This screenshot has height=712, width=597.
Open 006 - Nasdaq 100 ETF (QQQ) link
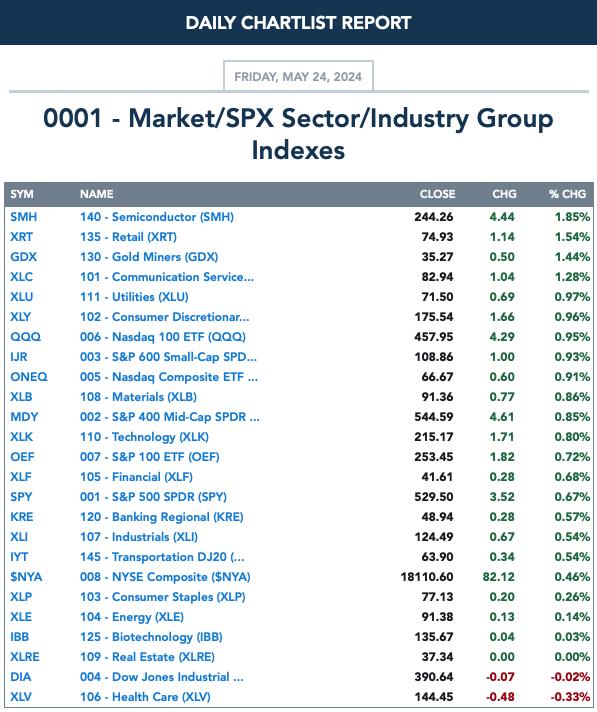163,336
